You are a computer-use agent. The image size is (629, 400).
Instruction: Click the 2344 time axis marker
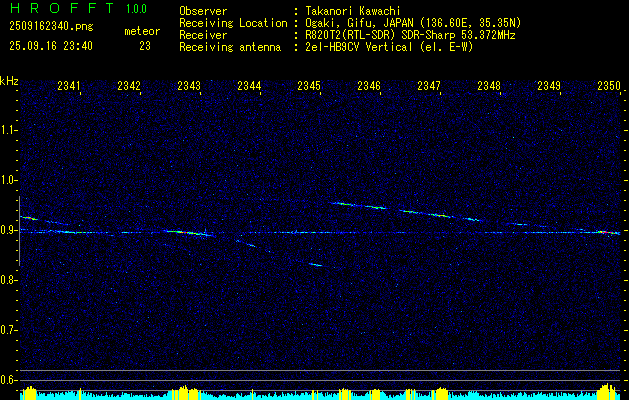249,86
